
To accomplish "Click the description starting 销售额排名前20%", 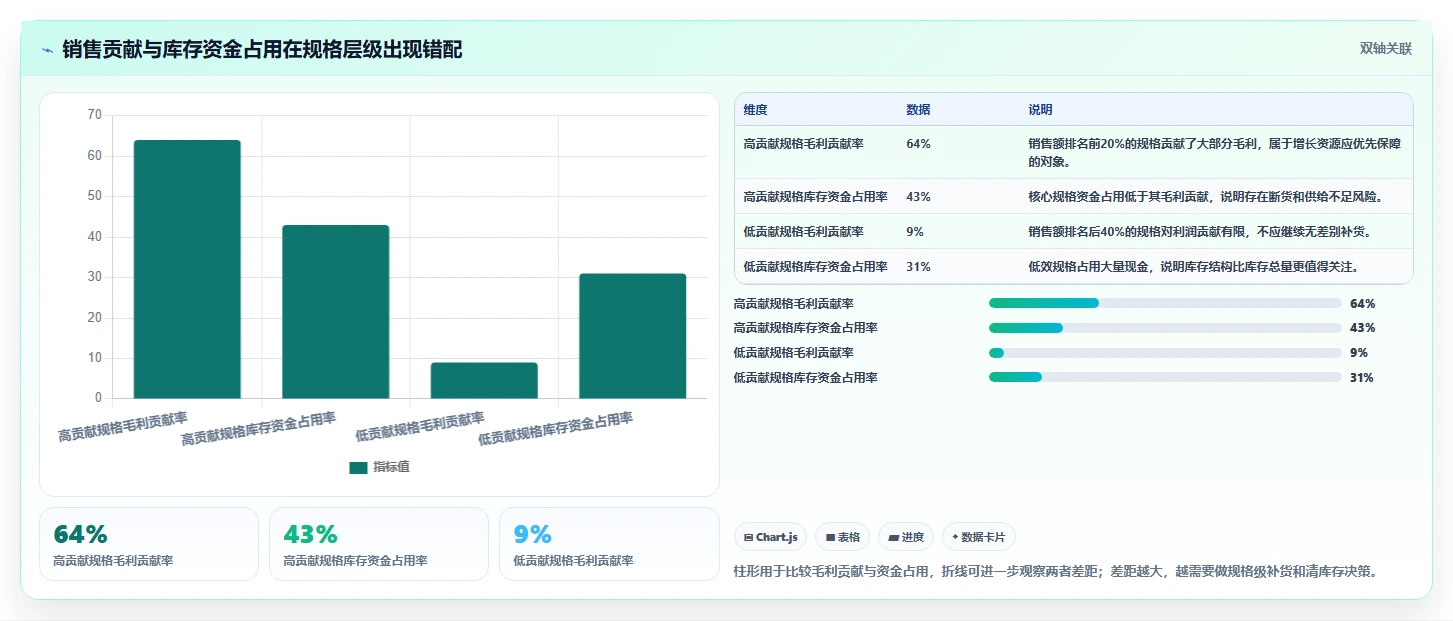I will click(x=1214, y=153).
